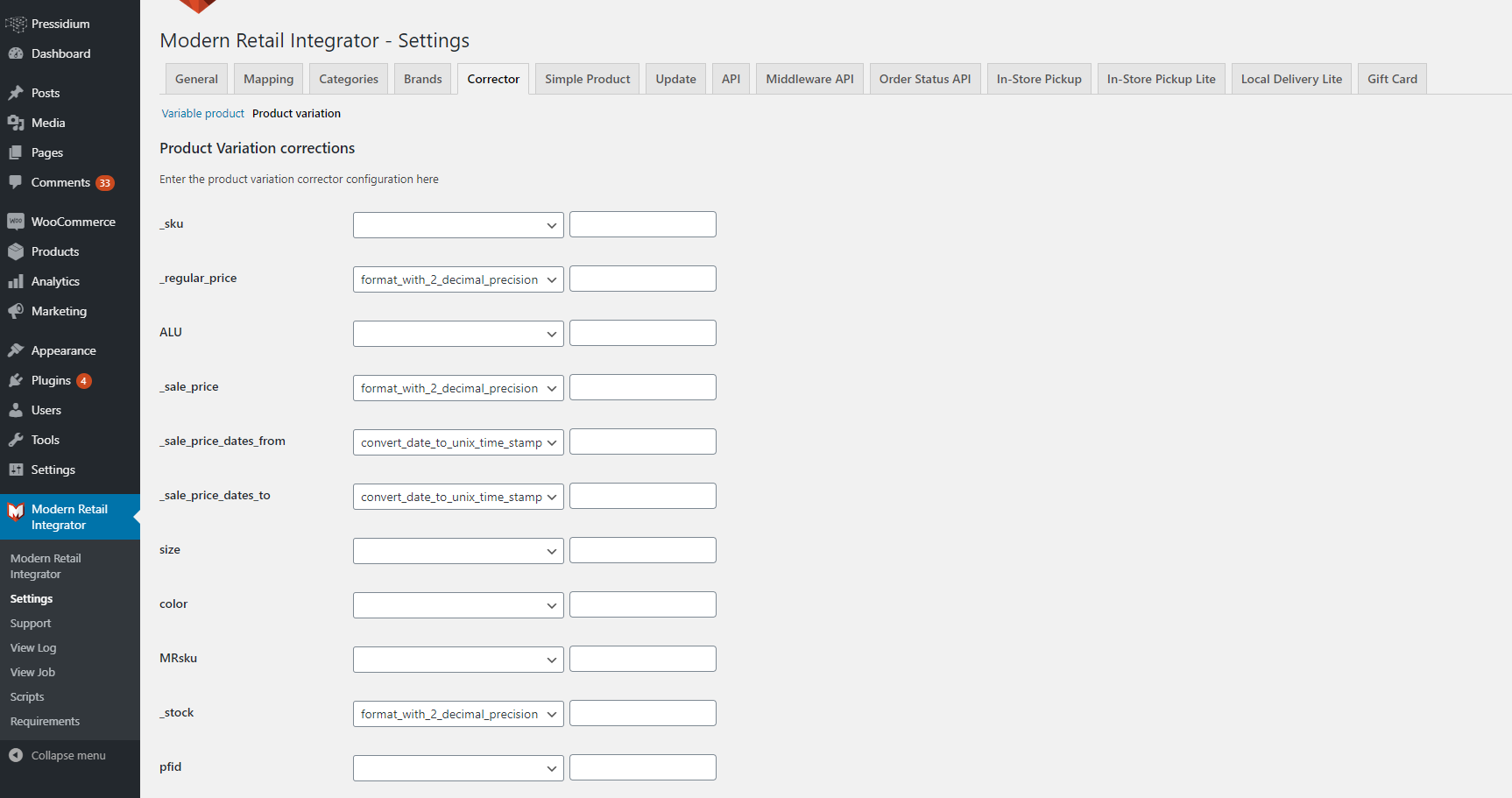Image resolution: width=1512 pixels, height=798 pixels.
Task: Switch to the Update tab
Action: click(x=676, y=79)
